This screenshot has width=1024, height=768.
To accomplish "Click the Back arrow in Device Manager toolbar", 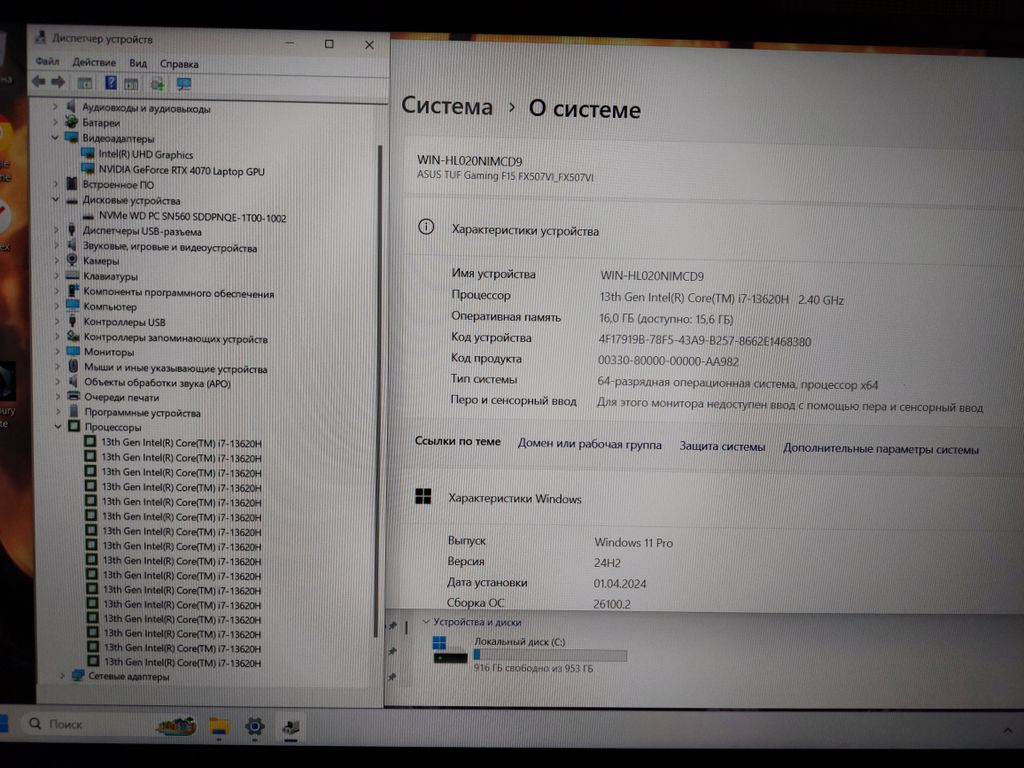I will pyautogui.click(x=38, y=83).
